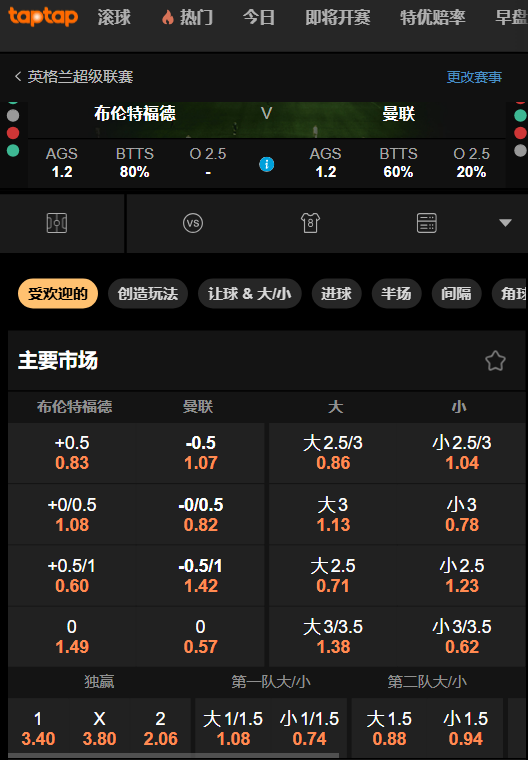Select the 半场 filter chip
This screenshot has height=760, width=528.
(x=396, y=293)
